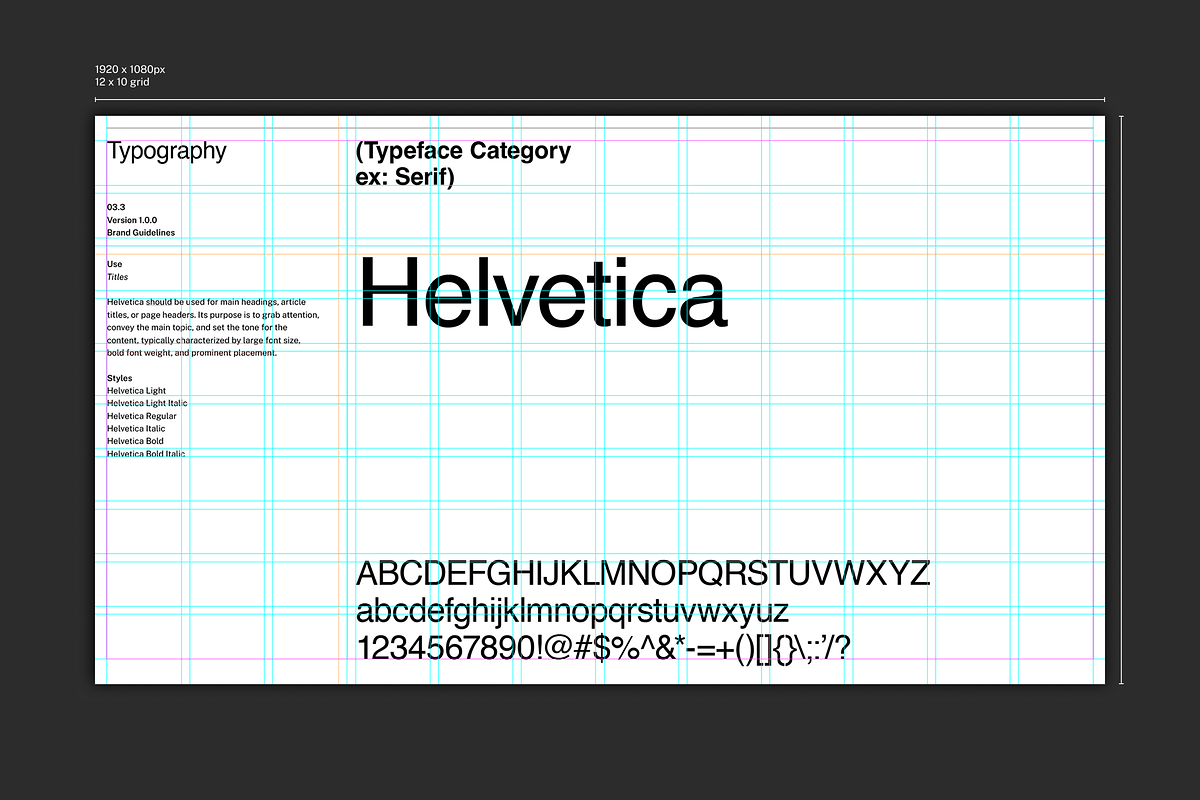1200x800 pixels.
Task: Click the 'Helvetica Bold' style entry
Action: (135, 441)
